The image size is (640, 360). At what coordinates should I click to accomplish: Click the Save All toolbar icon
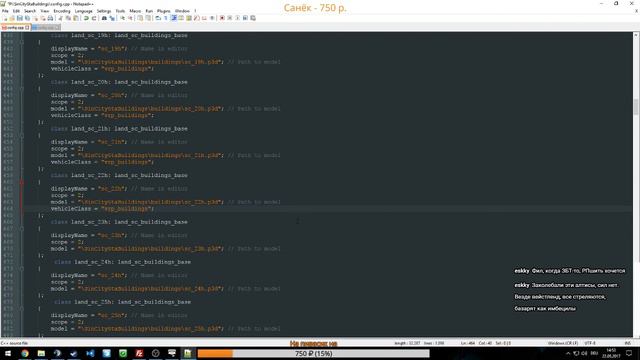[x=27, y=18]
